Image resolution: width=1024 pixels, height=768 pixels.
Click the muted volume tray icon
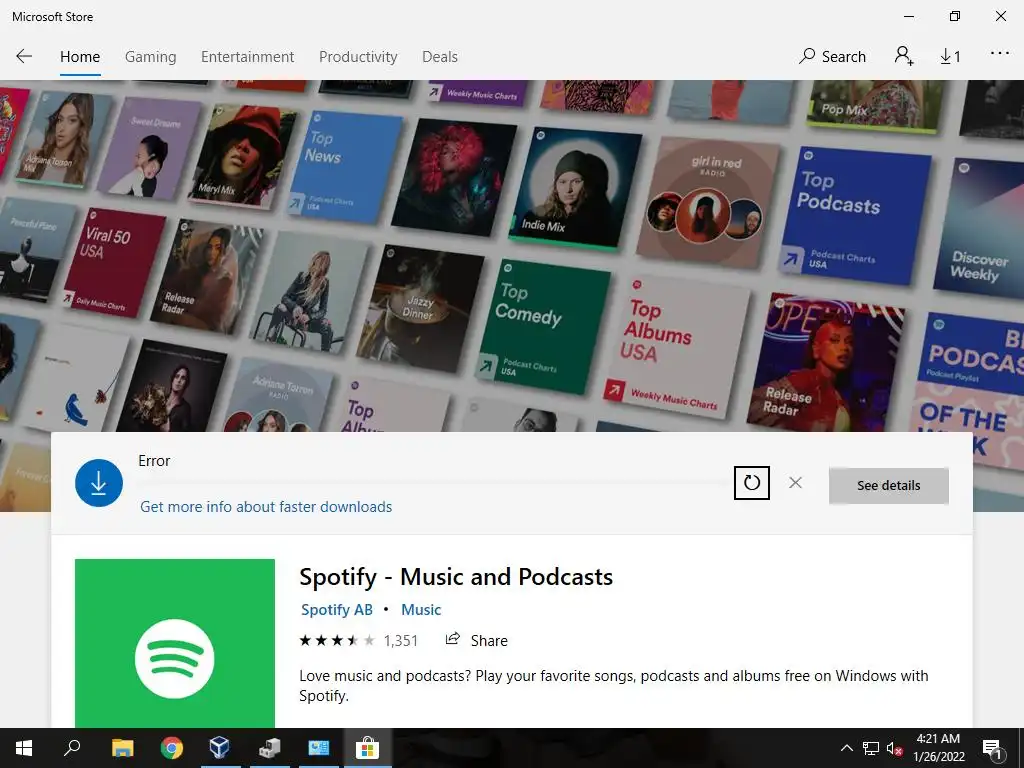pos(894,748)
